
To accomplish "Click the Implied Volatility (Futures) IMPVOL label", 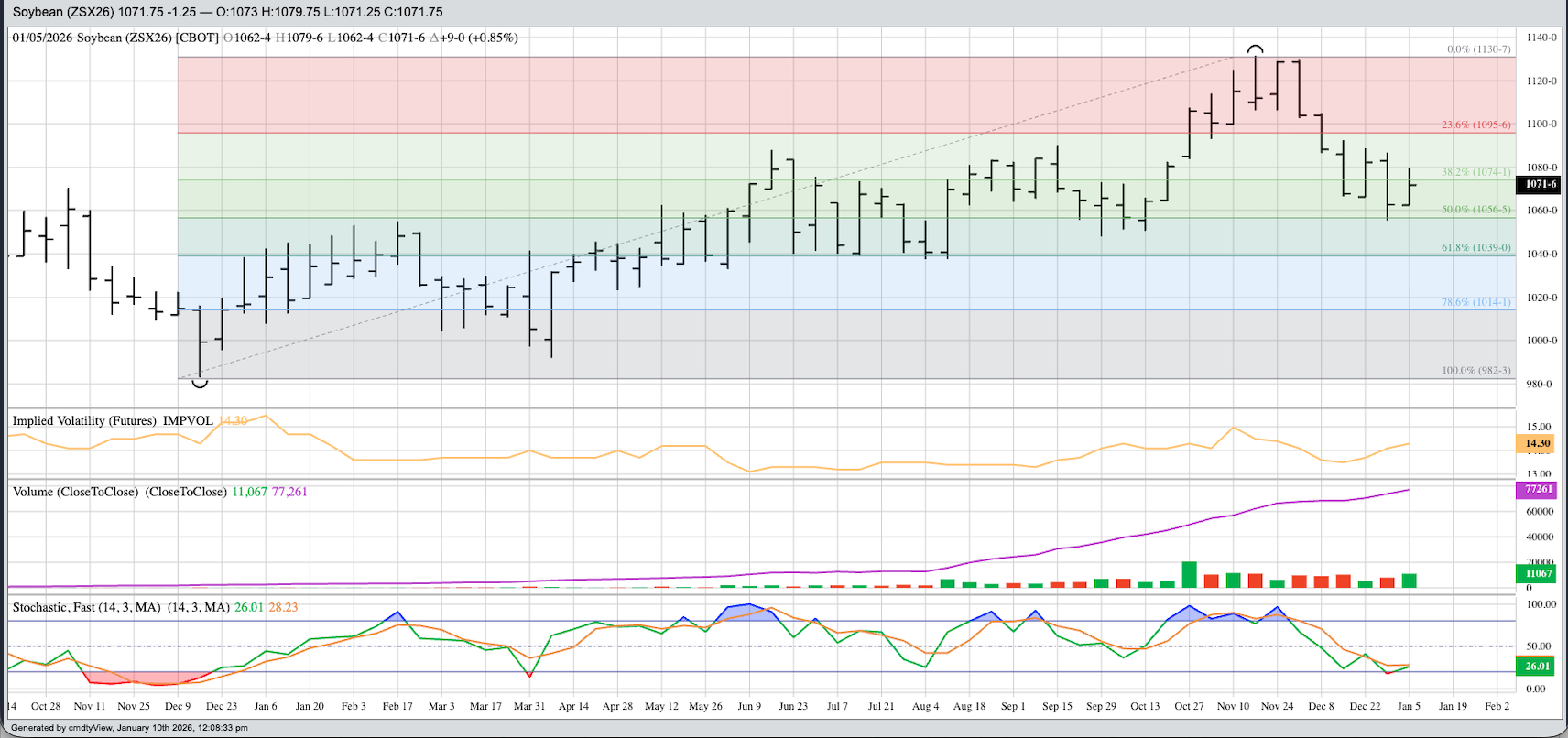I will [x=113, y=421].
